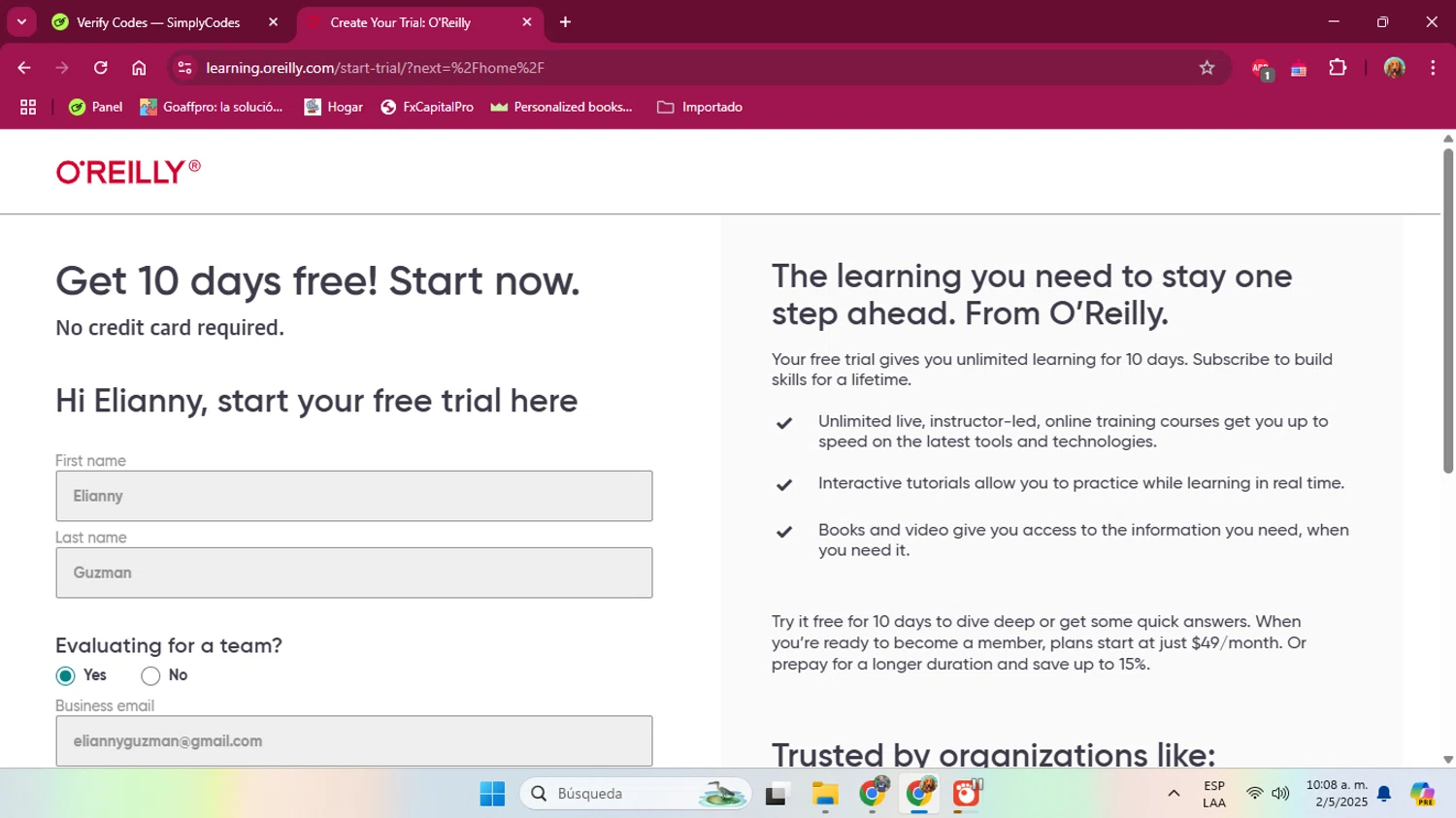The height and width of the screenshot is (818, 1456).
Task: Click the Business email field
Action: pos(354,741)
